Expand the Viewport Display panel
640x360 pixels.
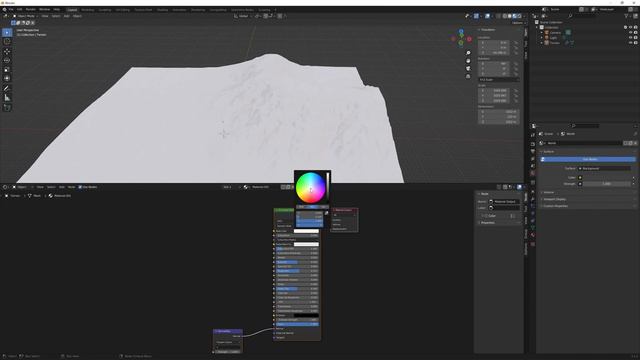pyautogui.click(x=554, y=199)
